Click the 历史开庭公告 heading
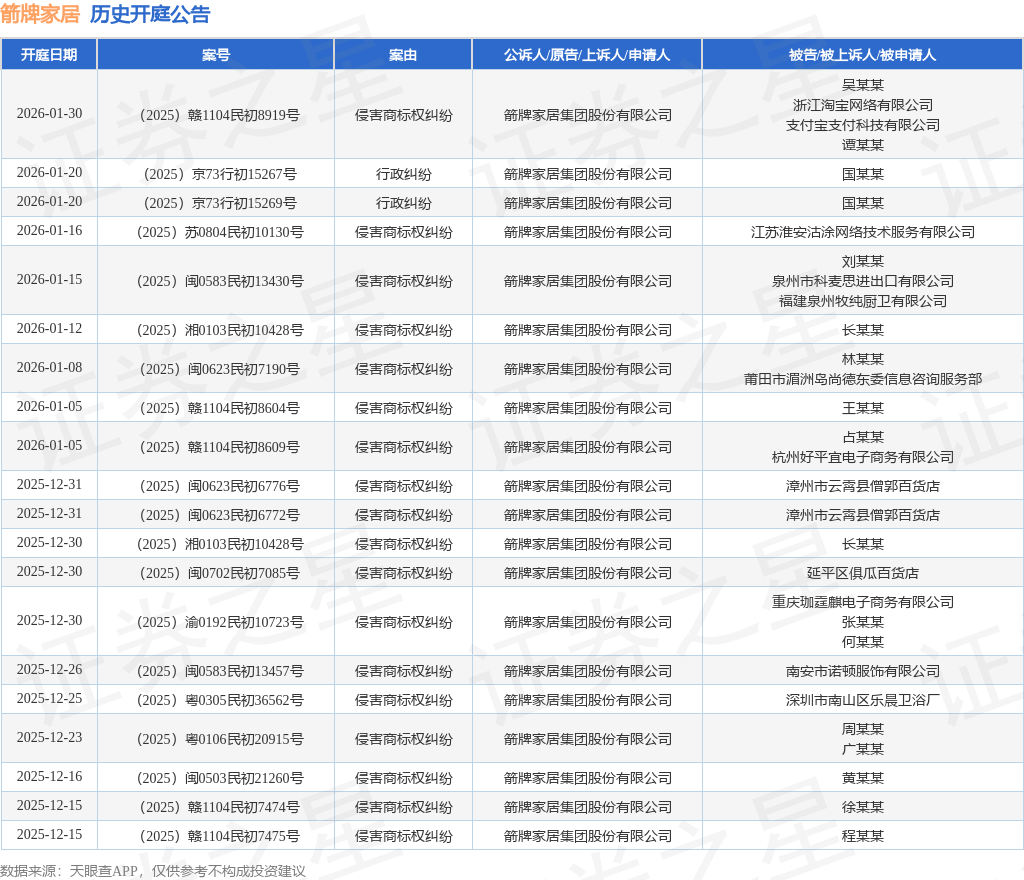 click(150, 14)
